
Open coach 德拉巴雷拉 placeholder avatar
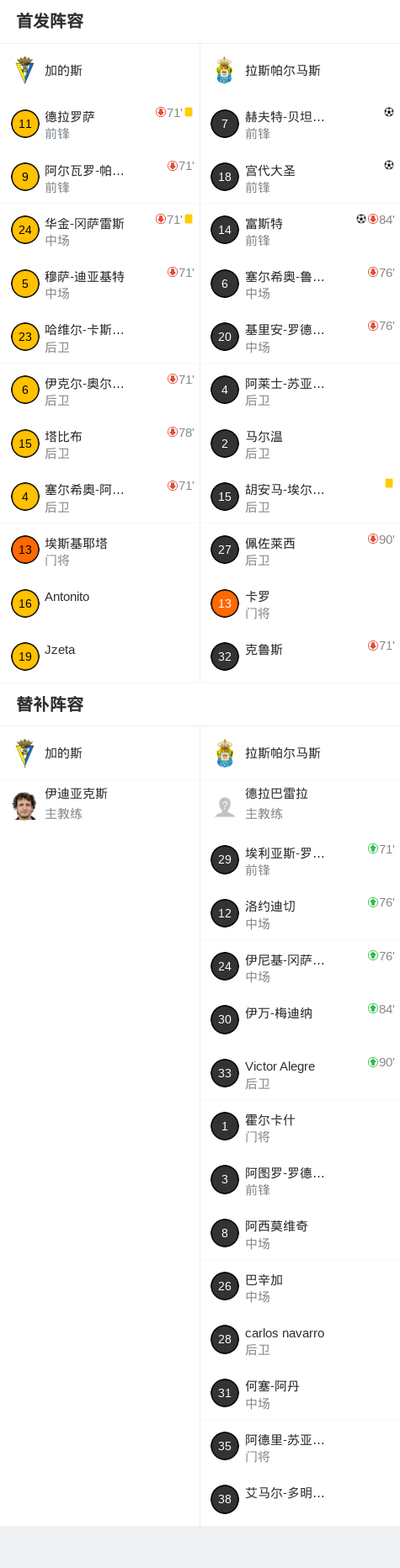[224, 805]
